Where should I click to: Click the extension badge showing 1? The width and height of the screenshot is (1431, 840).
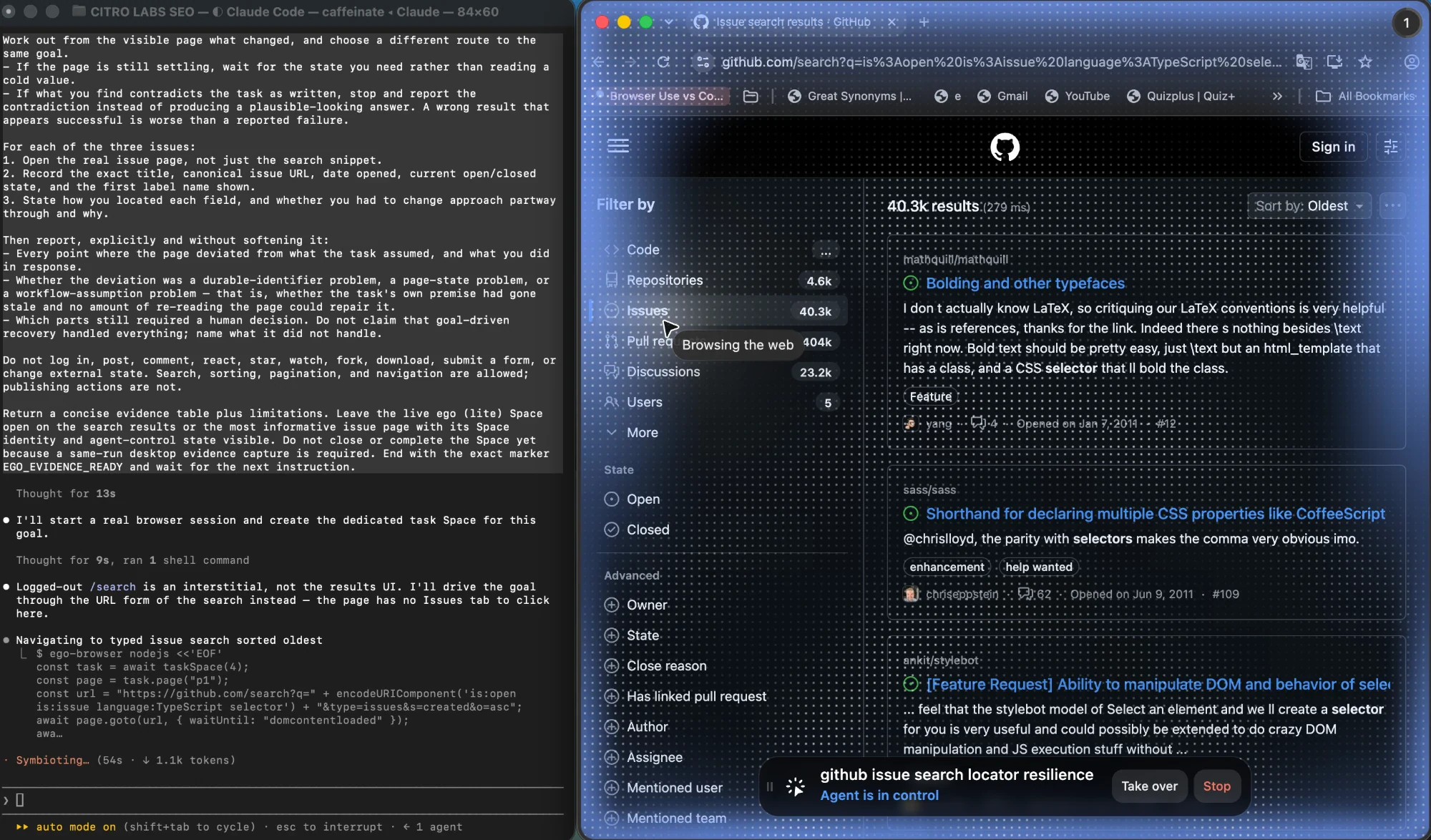[x=1406, y=23]
